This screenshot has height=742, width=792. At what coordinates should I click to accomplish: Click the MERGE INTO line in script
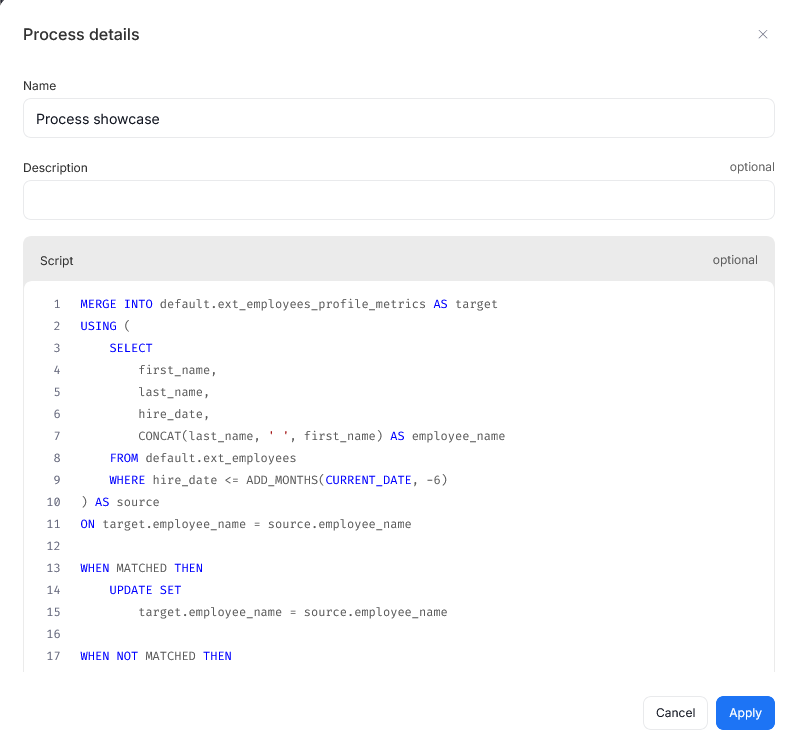coord(289,304)
